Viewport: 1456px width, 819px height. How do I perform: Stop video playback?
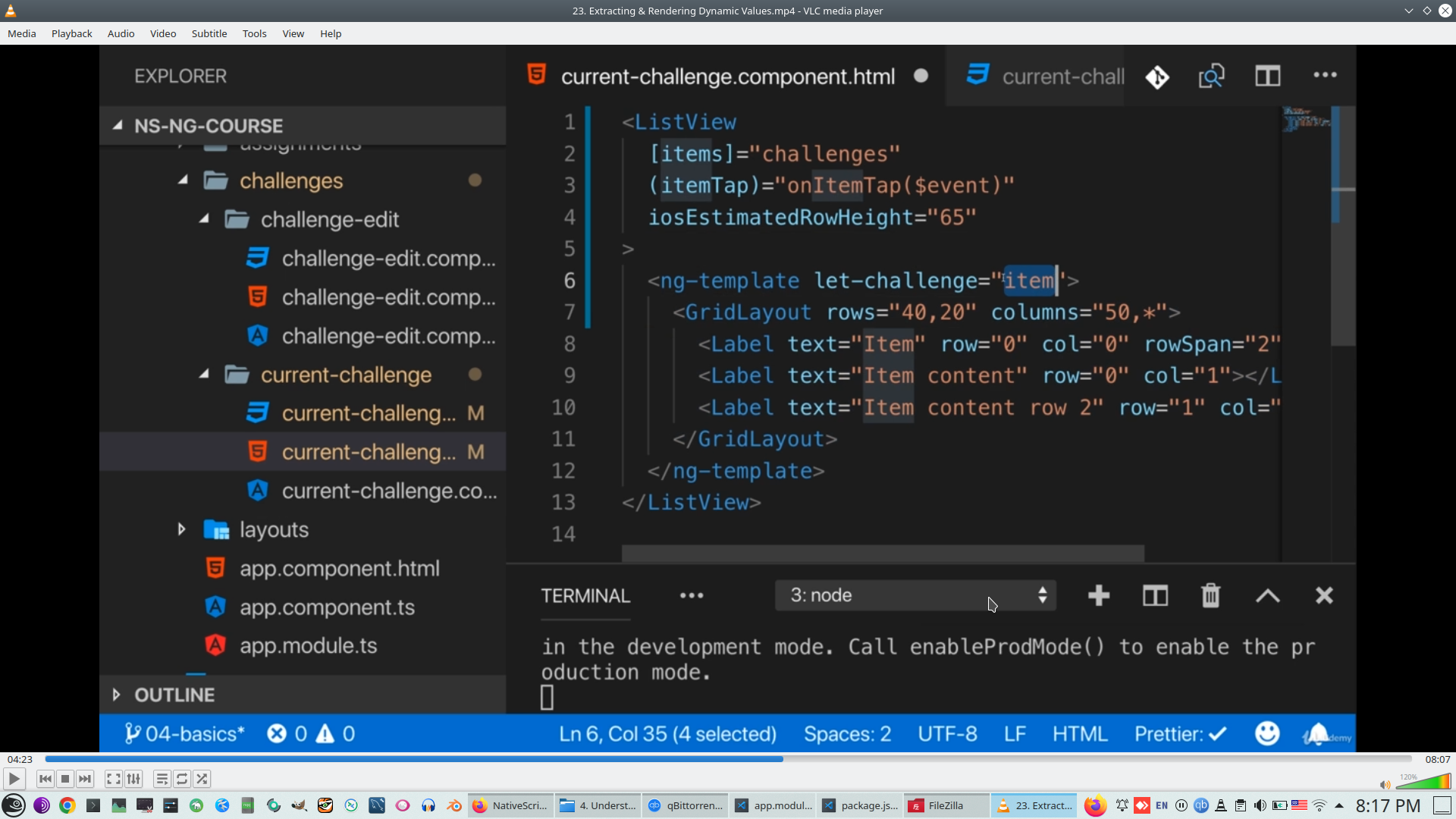point(65,779)
